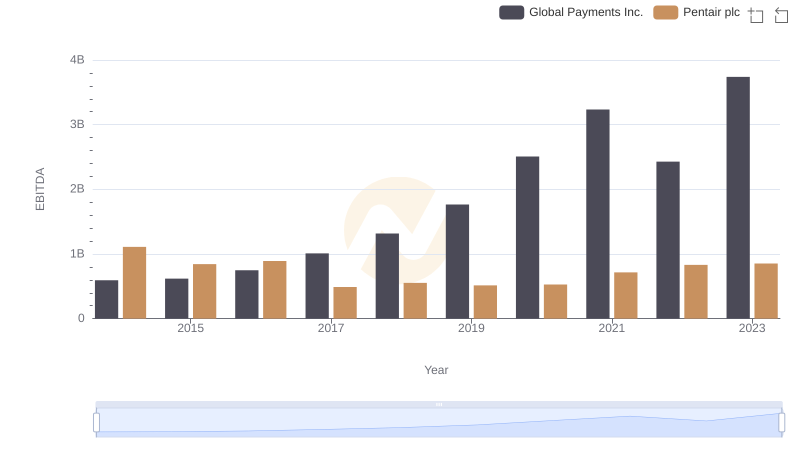Select Global Payments bar for 2014
Screen dimensions: 800x461
106,299
